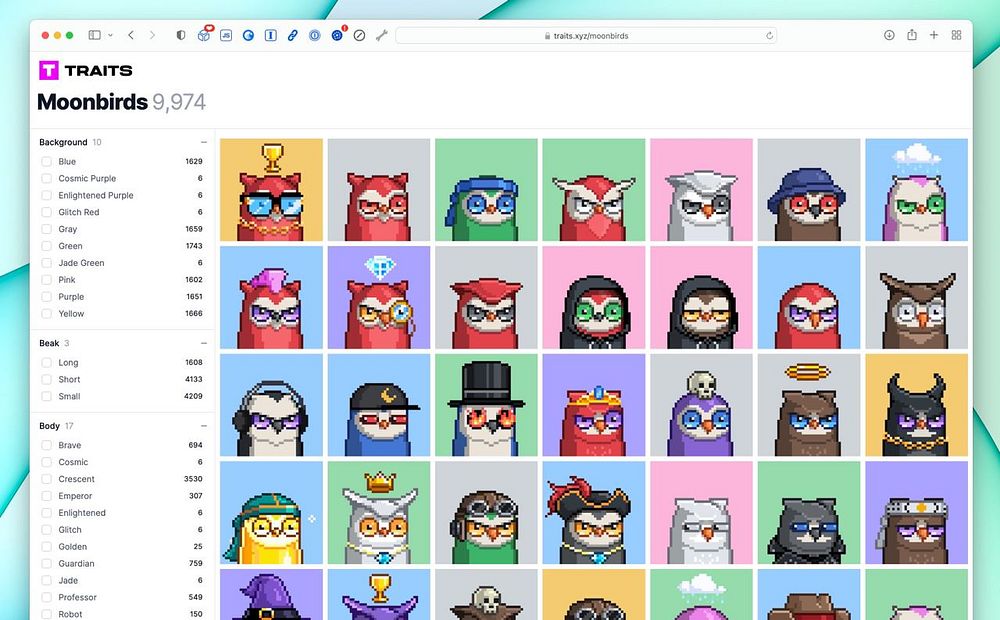
Task: Enable the Crescent body filter
Action: pos(47,478)
